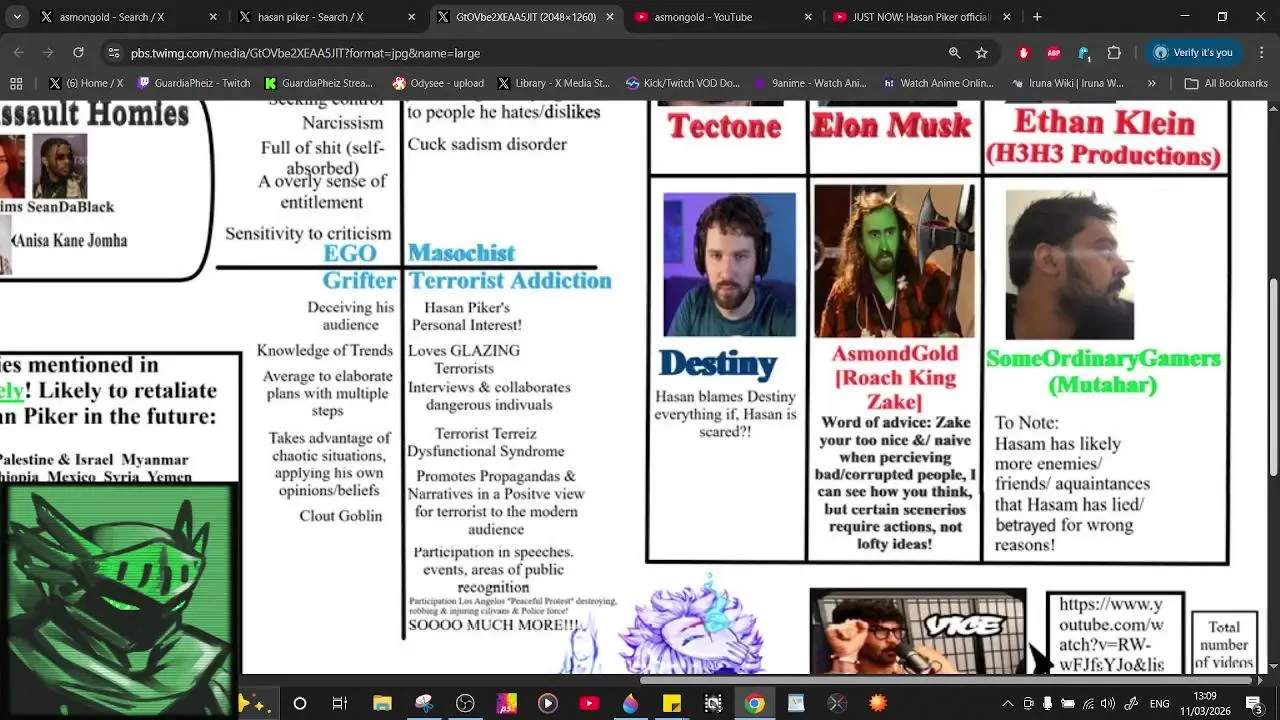Close the hasan piker - Search tab
1280x720 pixels.
tap(411, 17)
